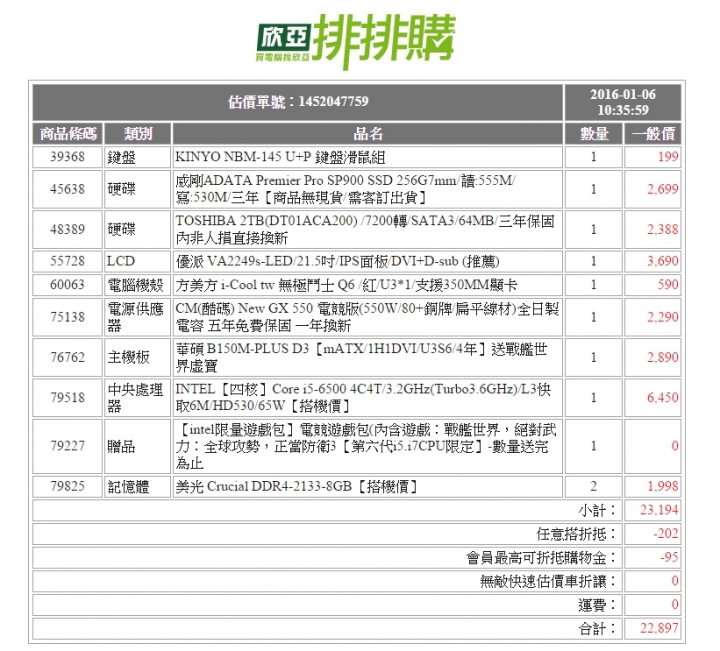Screen dimensions: 720x651
Task: Click the 小計 label
Action: [597, 510]
